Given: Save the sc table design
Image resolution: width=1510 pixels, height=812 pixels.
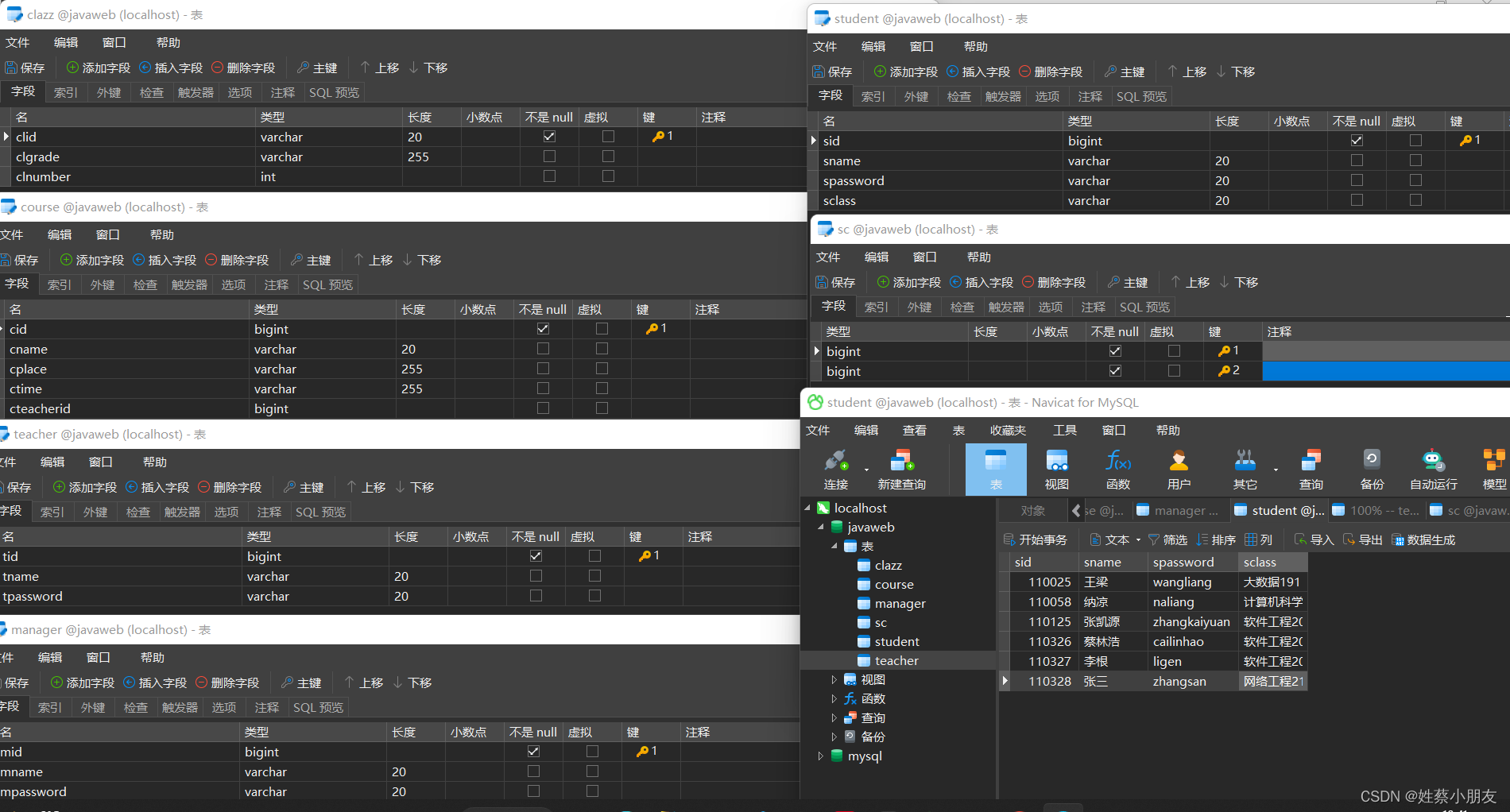Looking at the screenshot, I should pyautogui.click(x=835, y=282).
